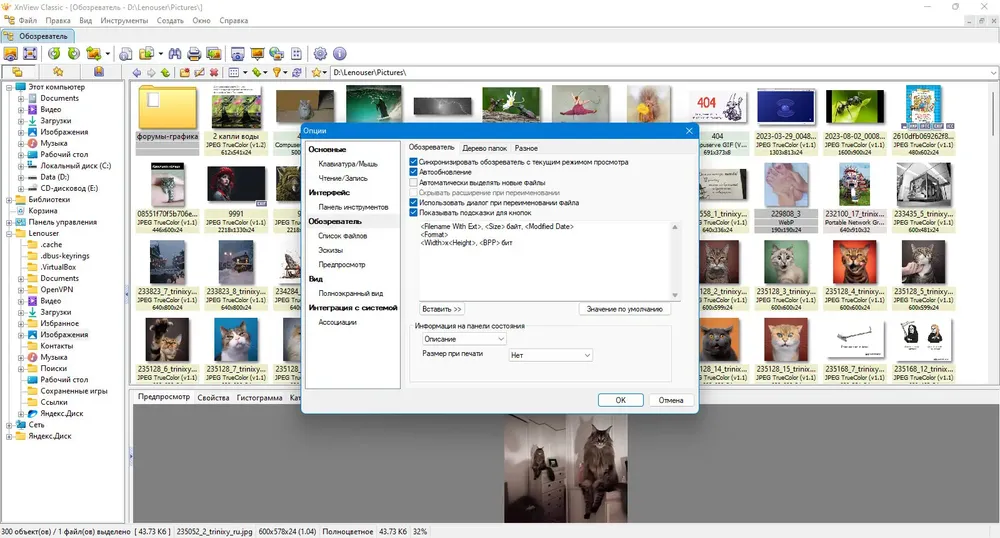Open the Инструменты menu
The height and width of the screenshot is (538, 1000).
pos(124,20)
